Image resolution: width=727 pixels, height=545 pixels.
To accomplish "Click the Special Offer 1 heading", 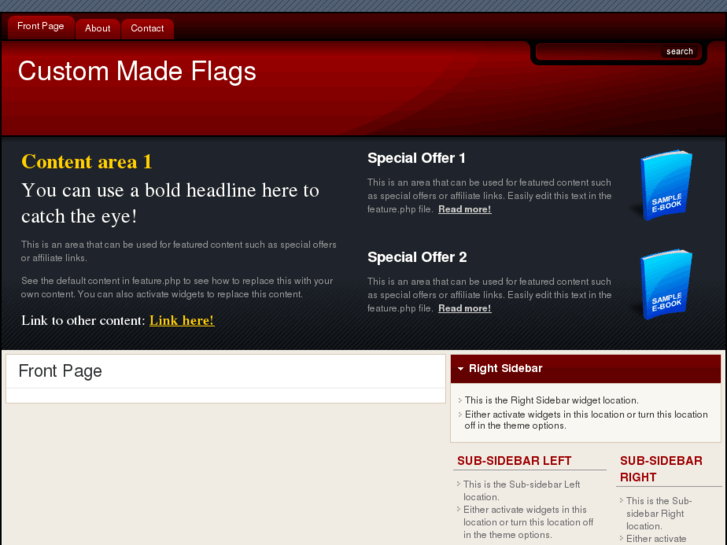I will click(416, 158).
